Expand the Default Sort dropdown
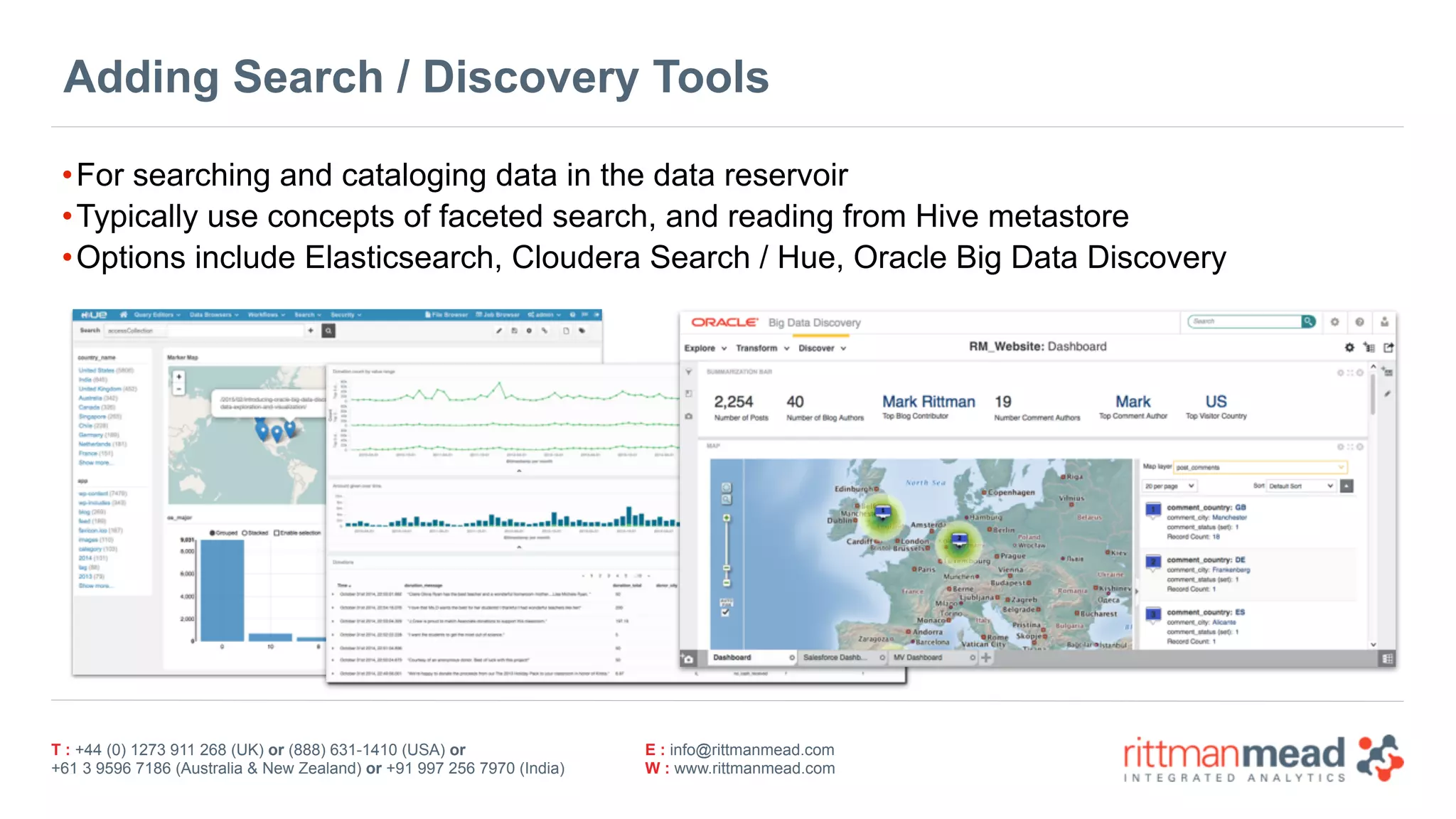This screenshot has height=819, width=1456. (x=1300, y=486)
